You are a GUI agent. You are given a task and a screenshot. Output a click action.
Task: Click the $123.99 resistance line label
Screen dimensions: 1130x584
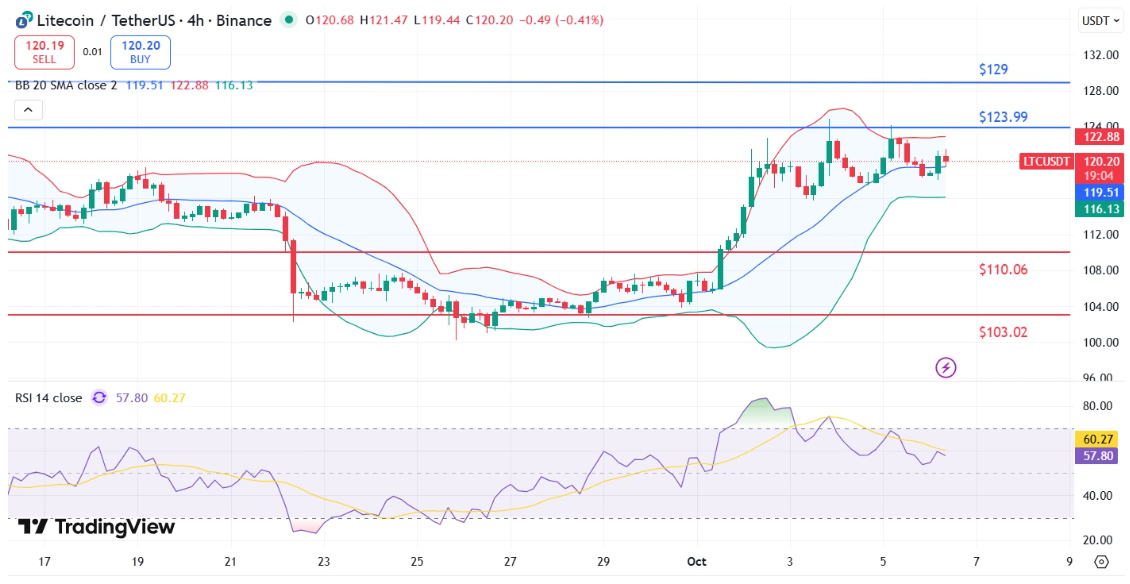pos(1003,117)
